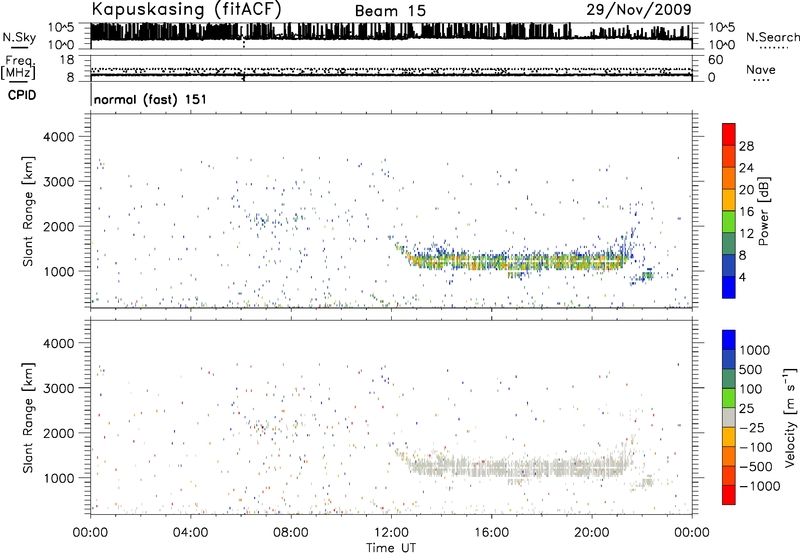Click the '-1000' value on Velocity scale
Viewport: 800px width, 554px height.
pos(760,486)
